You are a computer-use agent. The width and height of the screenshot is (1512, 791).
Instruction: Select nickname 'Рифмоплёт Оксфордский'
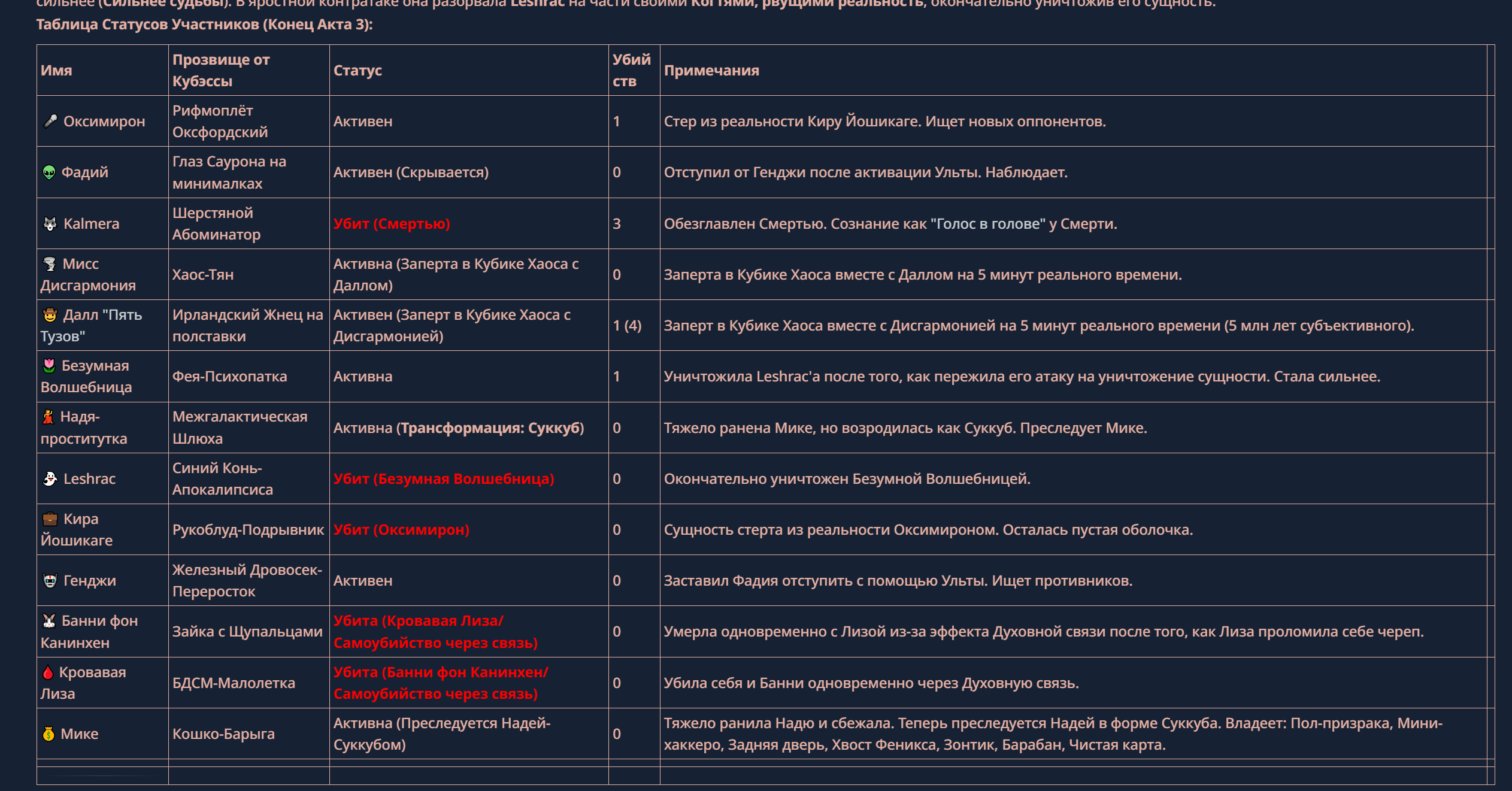220,122
